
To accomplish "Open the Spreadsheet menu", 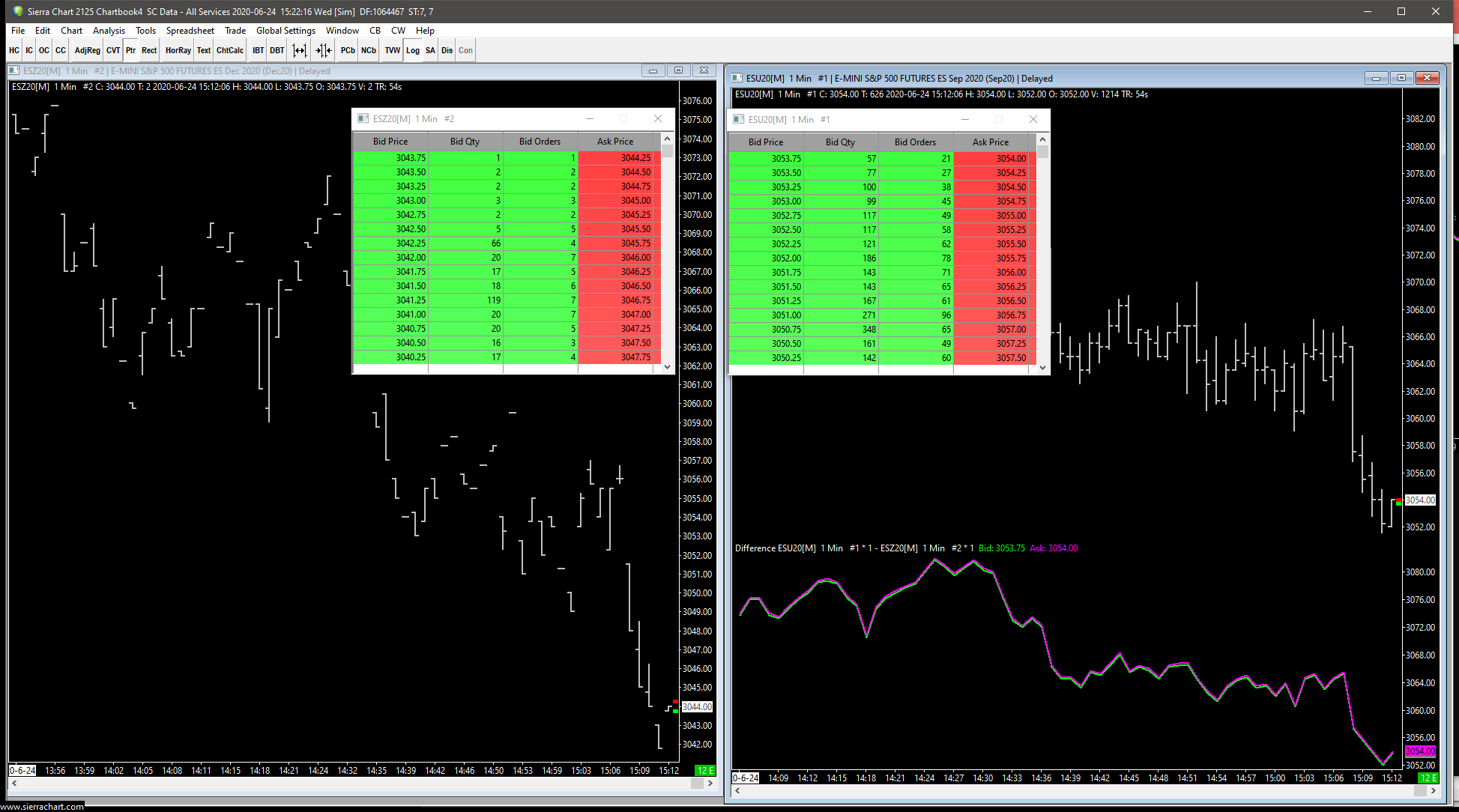I will click(190, 31).
